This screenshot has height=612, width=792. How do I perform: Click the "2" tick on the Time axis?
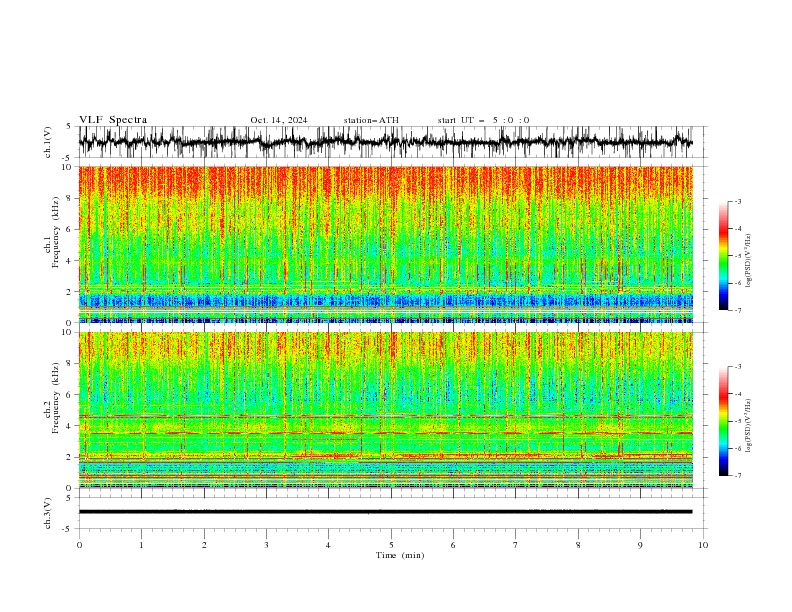tap(204, 545)
